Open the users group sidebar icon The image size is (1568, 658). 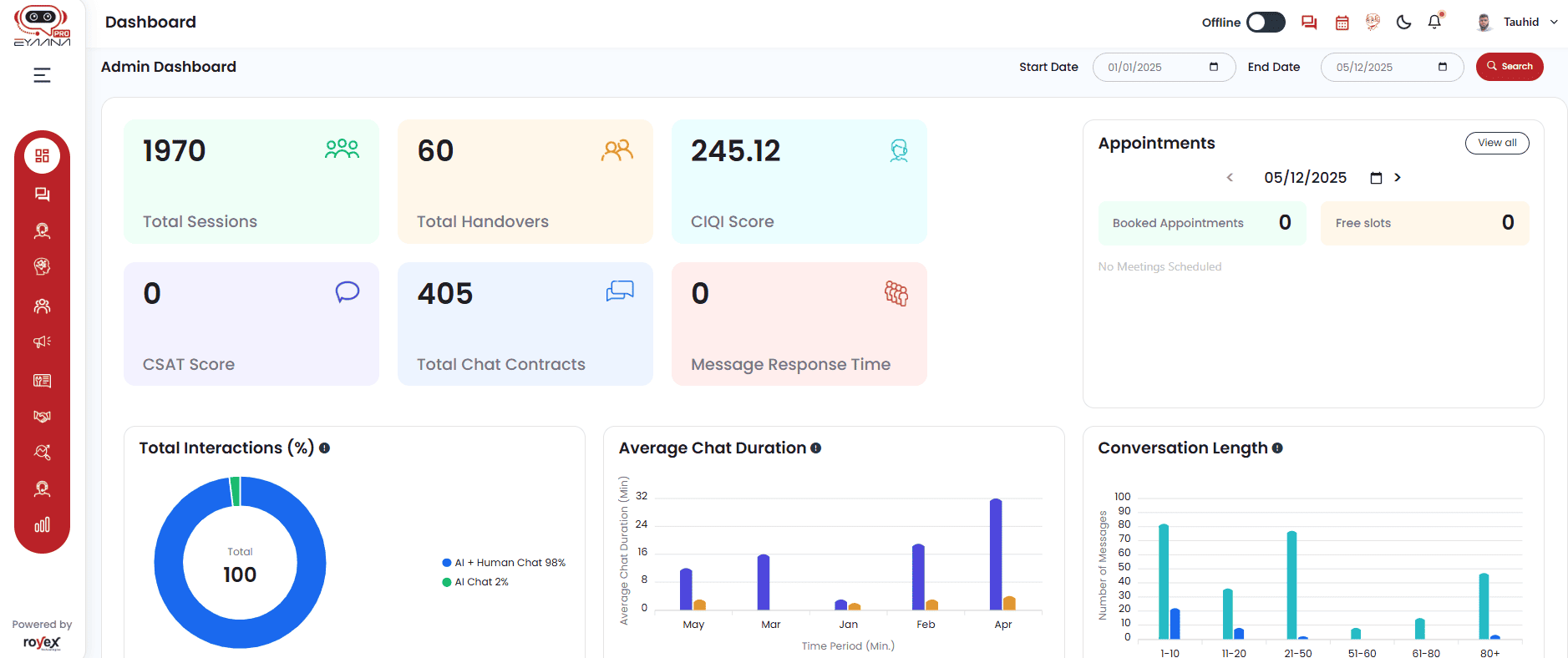pos(42,306)
